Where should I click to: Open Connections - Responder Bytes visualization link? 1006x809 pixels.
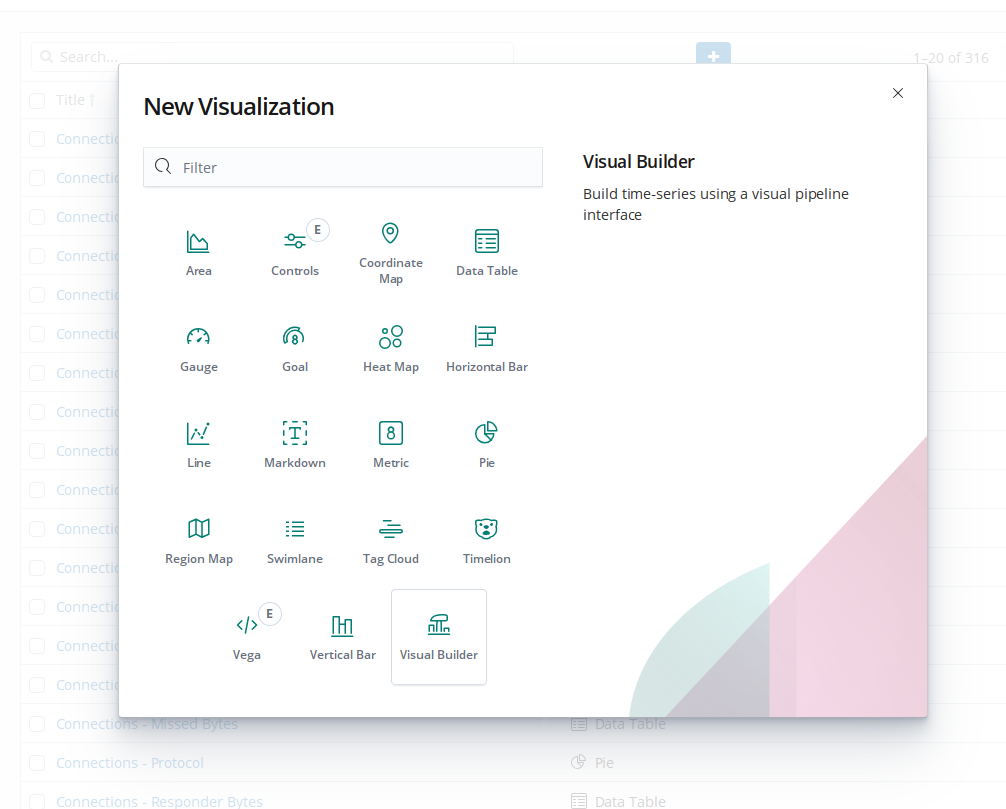[x=159, y=801]
